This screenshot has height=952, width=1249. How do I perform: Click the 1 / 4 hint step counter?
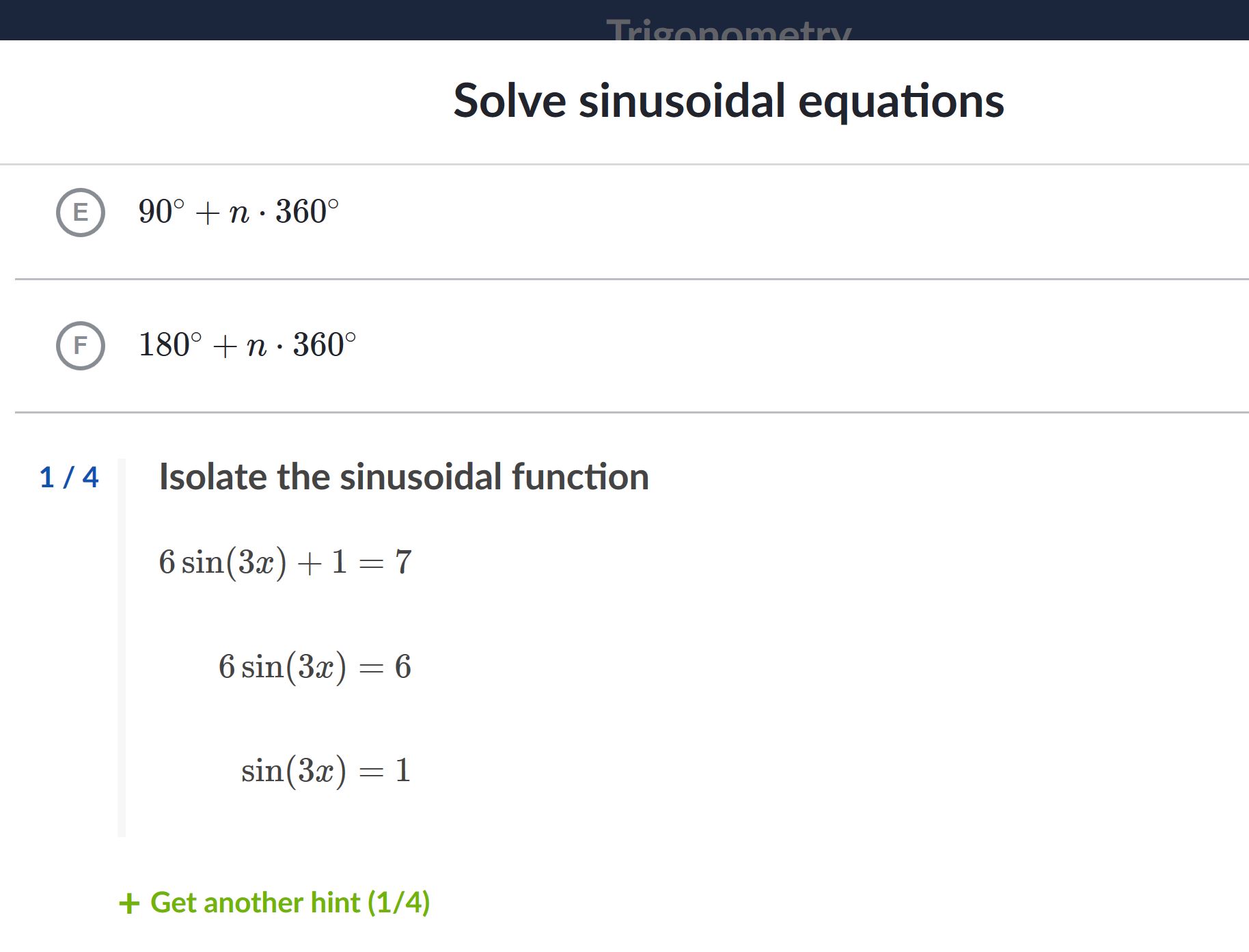click(69, 477)
